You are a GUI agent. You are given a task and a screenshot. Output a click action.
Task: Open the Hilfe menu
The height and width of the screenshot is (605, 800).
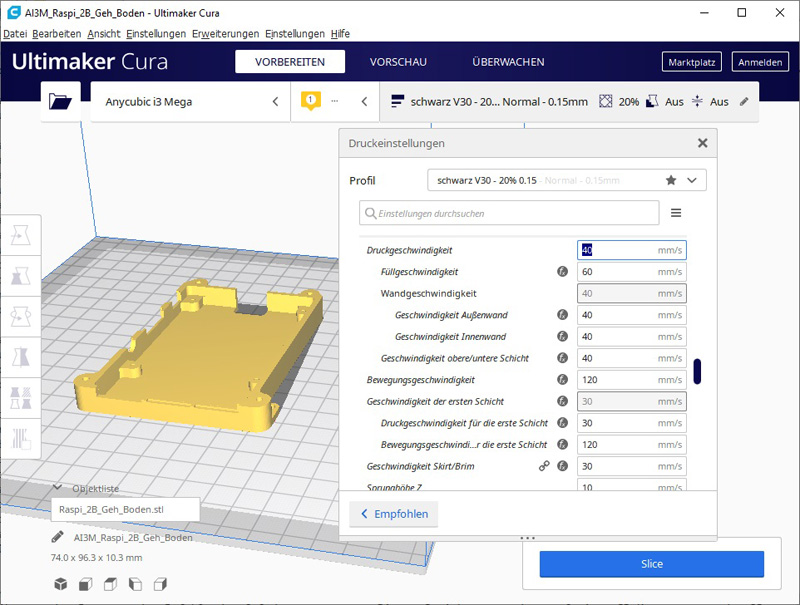pos(340,34)
